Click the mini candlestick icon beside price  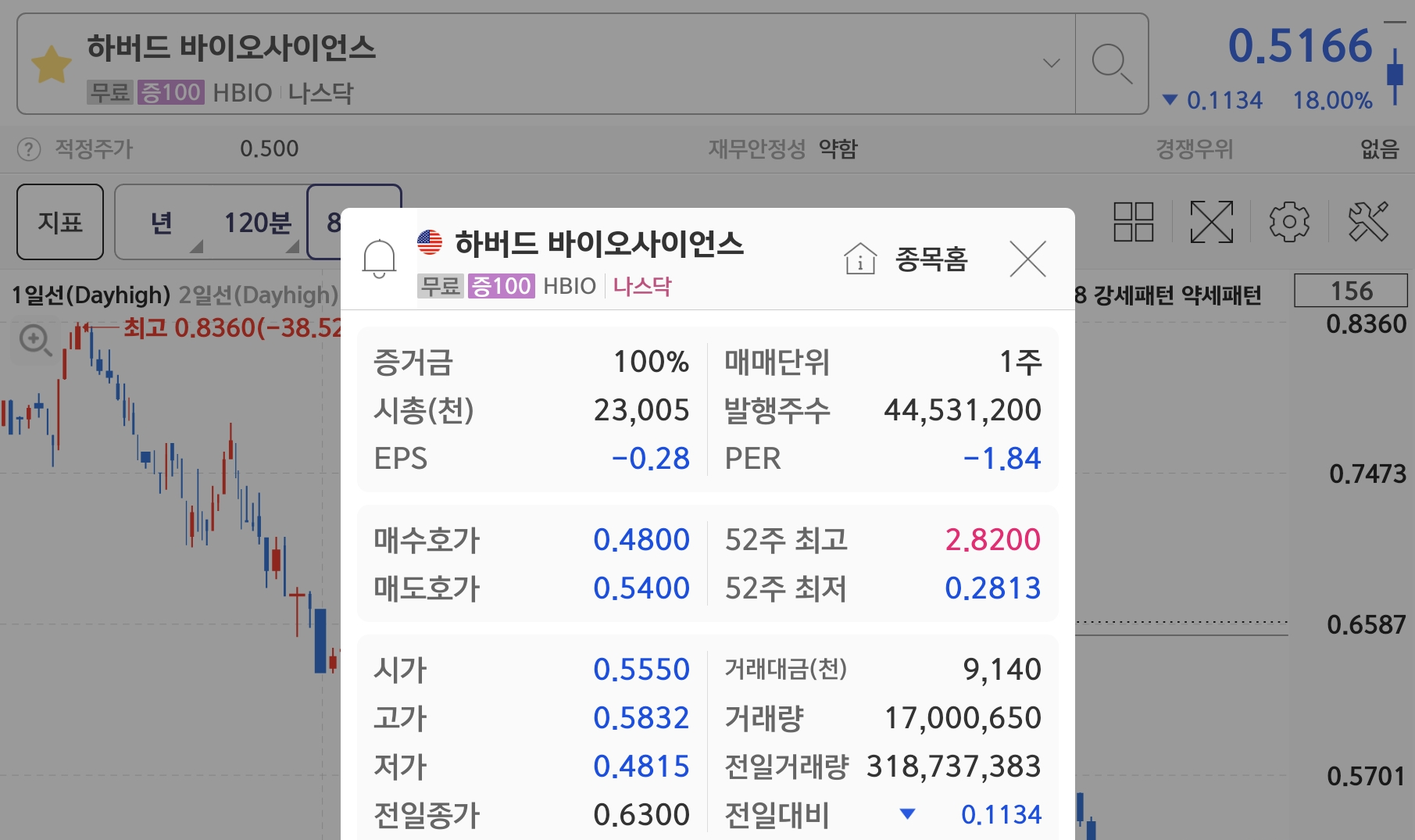point(1395,76)
